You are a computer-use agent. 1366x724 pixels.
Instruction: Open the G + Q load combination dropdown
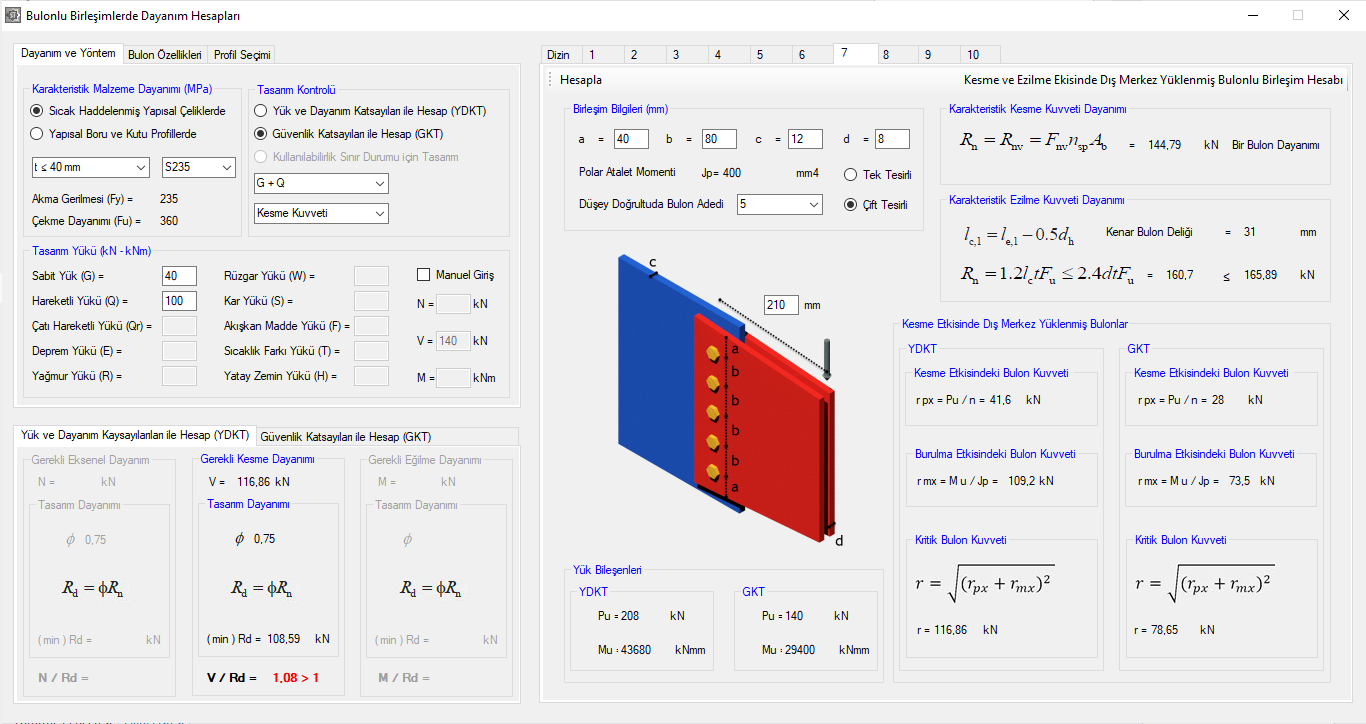point(321,183)
